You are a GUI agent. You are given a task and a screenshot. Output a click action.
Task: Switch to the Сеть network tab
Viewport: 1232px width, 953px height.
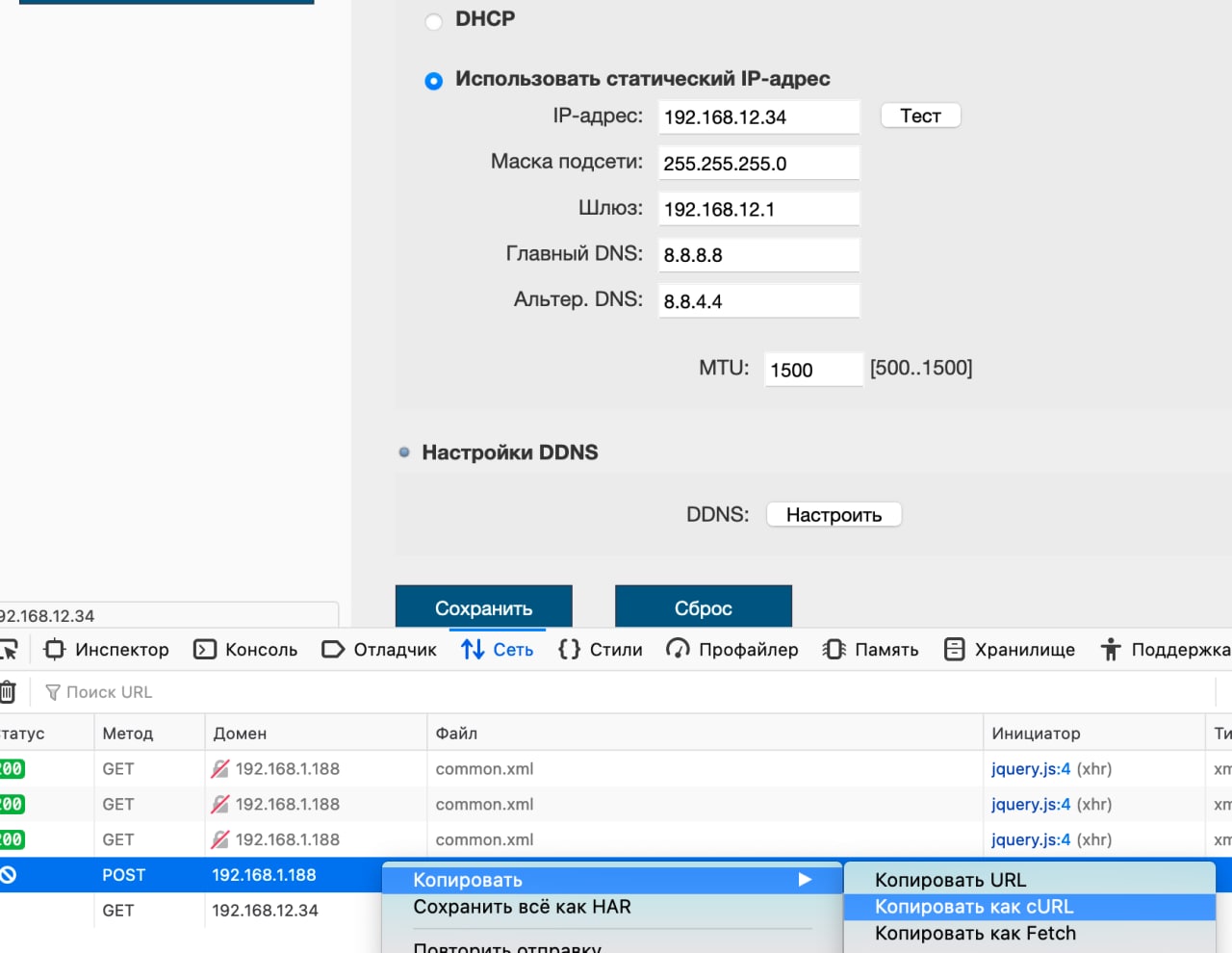pyautogui.click(x=497, y=650)
